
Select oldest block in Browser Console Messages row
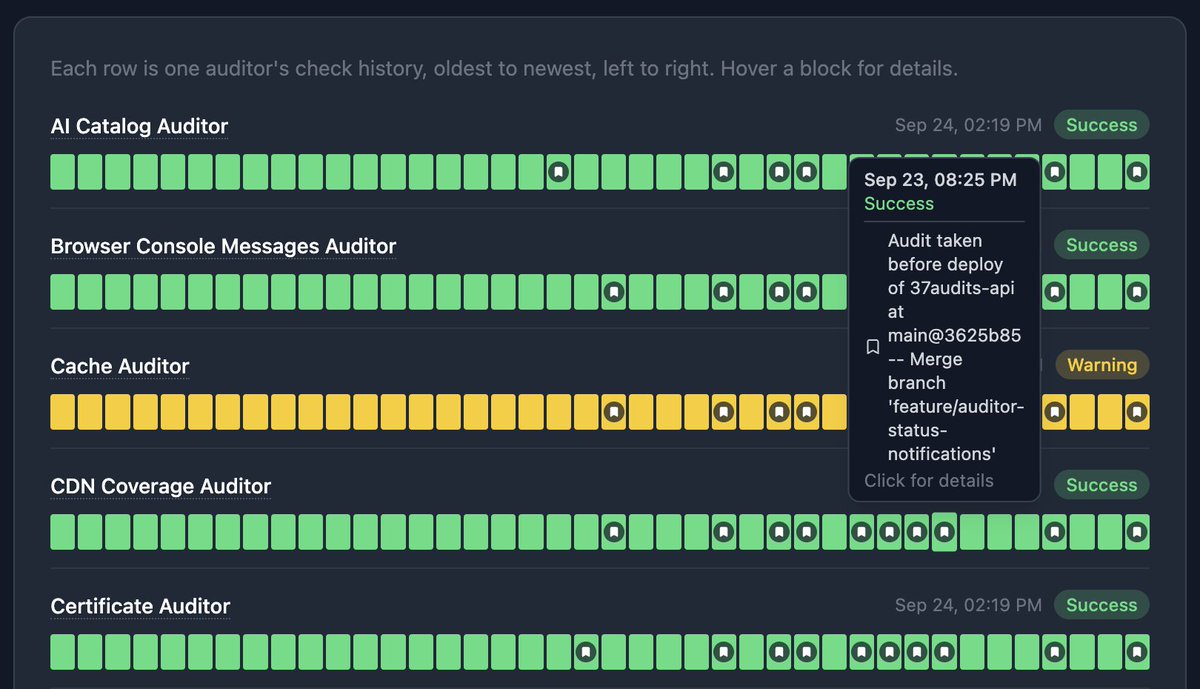coord(63,292)
